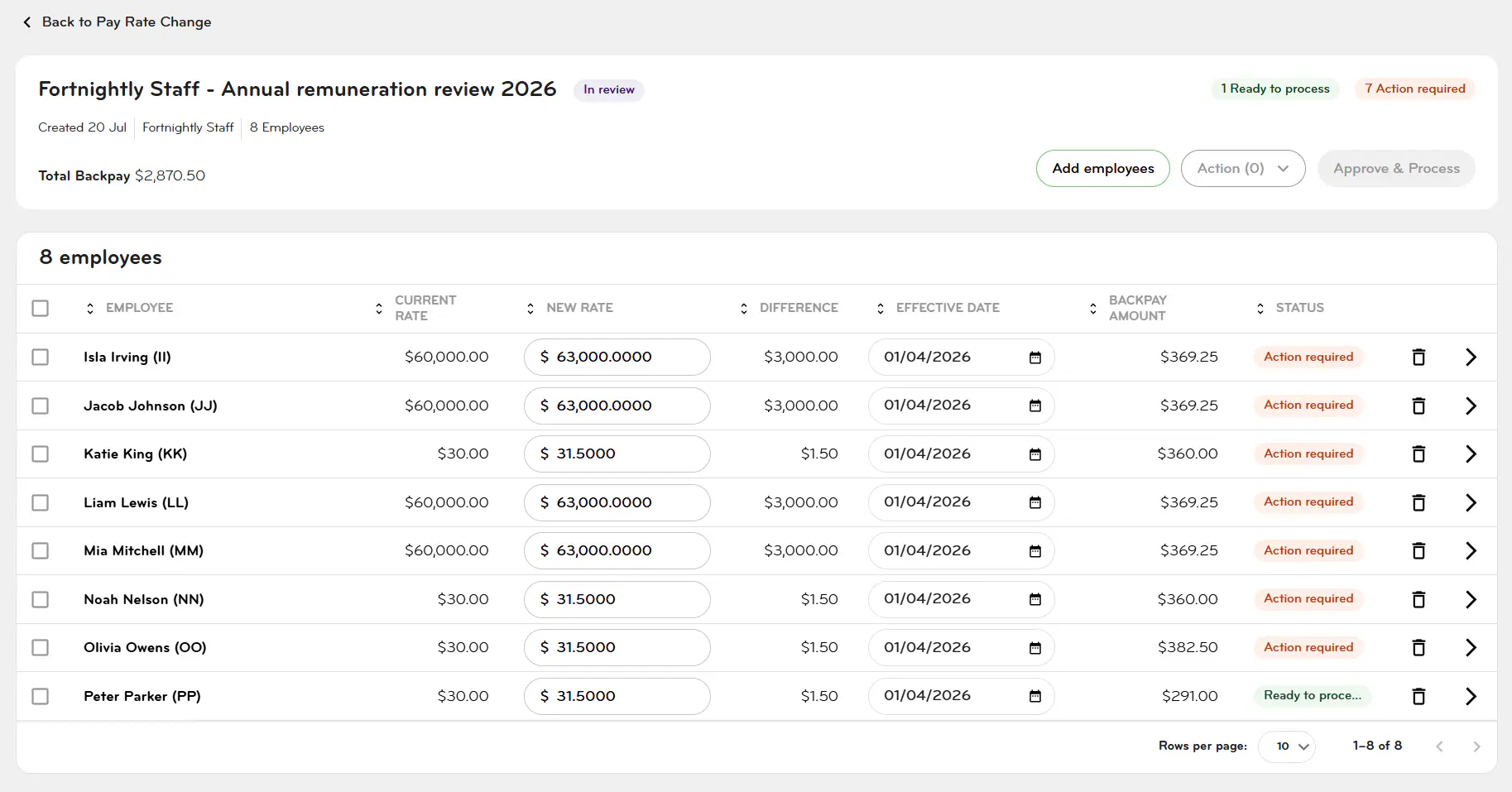The width and height of the screenshot is (1512, 792).
Task: Select Mia Mitchell's row checkbox
Action: (x=40, y=550)
